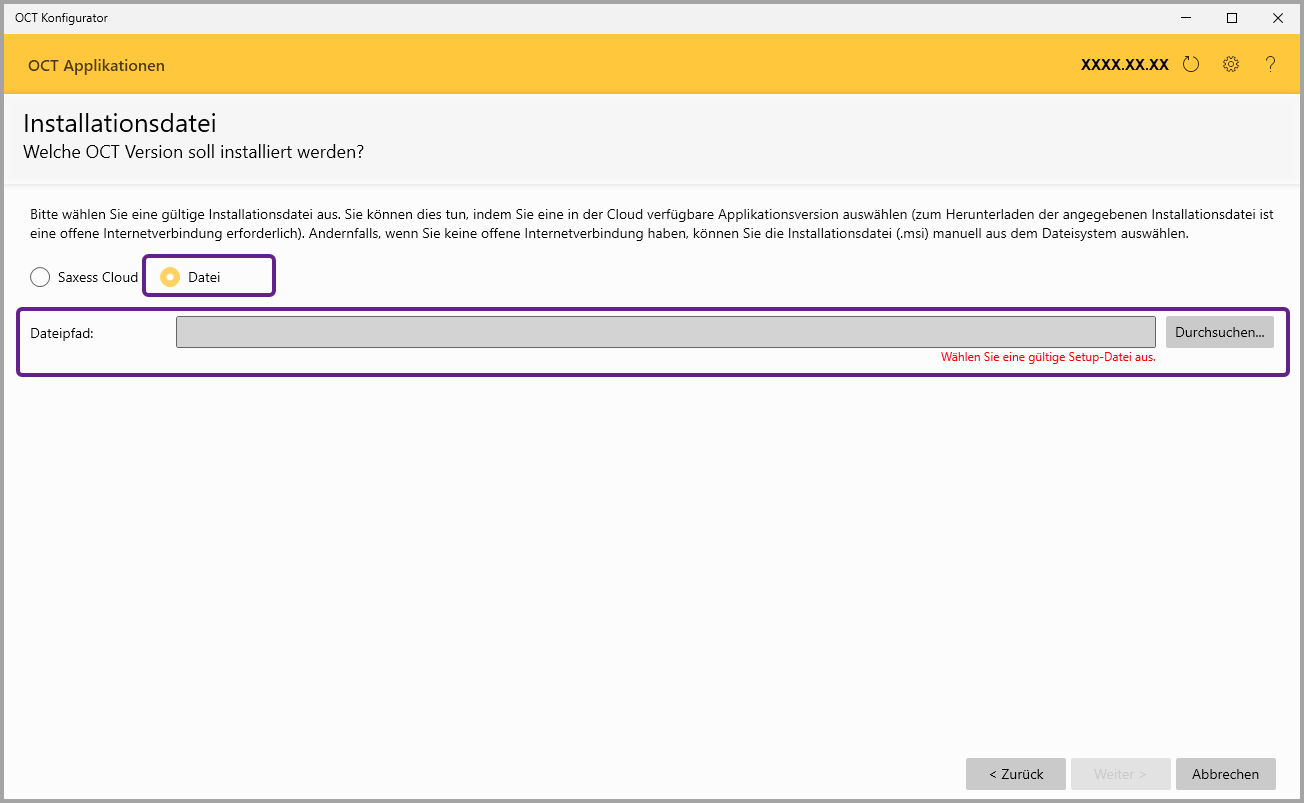
Task: Click the Dateipfad: field label
Action: [x=62, y=333]
